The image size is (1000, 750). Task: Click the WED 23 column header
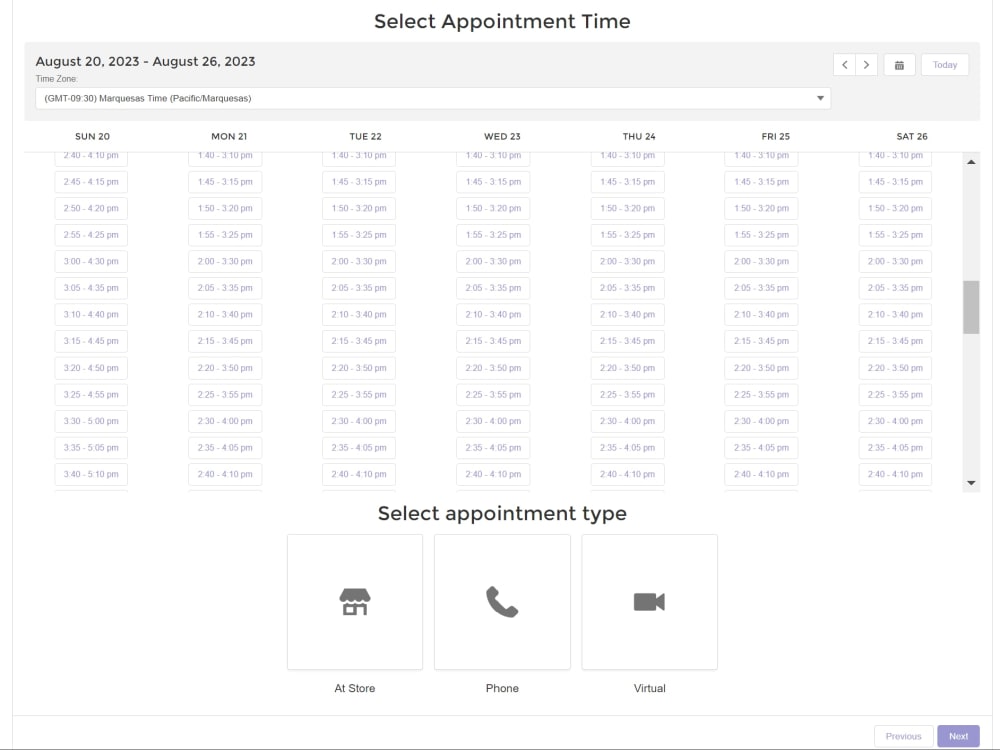502,136
